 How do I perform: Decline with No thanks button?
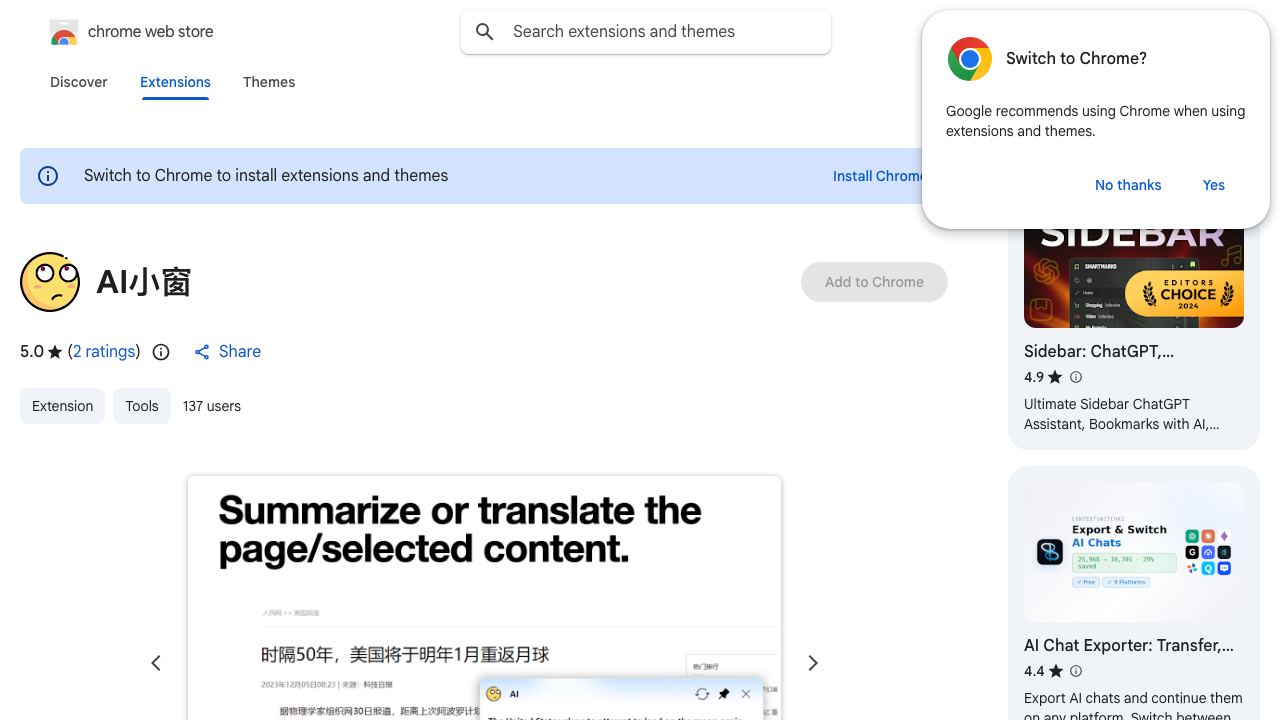coord(1128,185)
